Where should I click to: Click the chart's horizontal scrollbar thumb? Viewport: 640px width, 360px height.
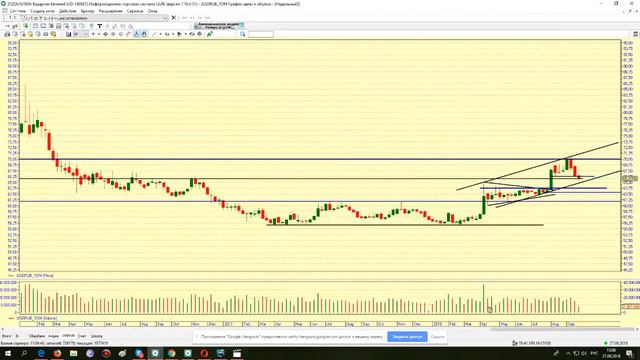[x=562, y=329]
